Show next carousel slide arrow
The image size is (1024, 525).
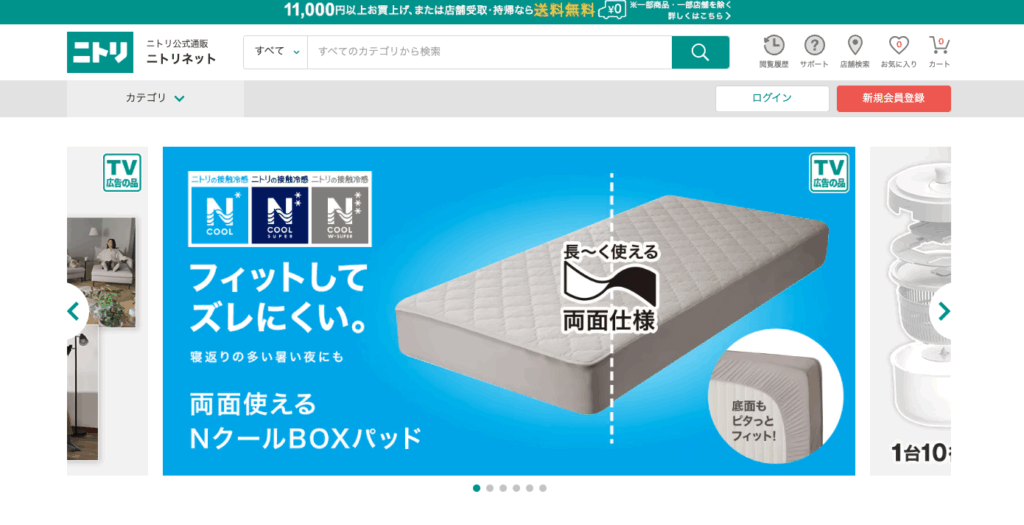click(943, 311)
